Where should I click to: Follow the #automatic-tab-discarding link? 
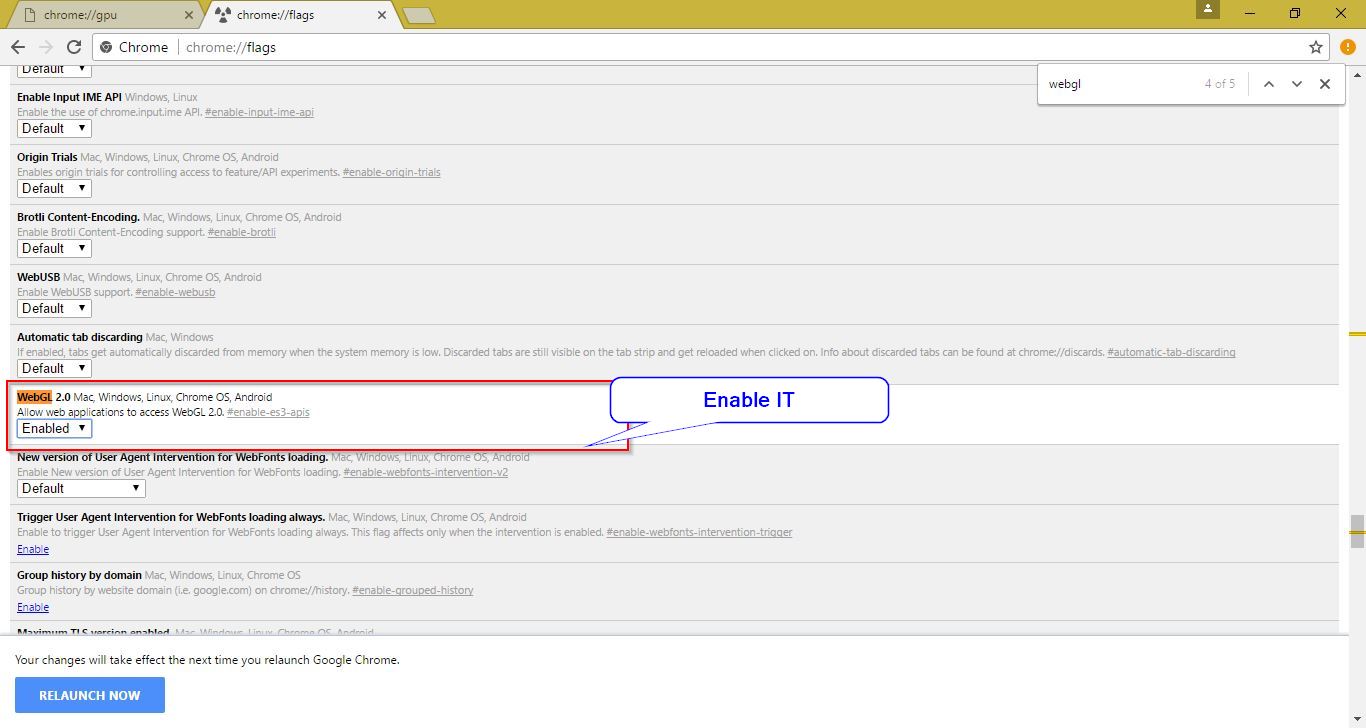(x=1171, y=352)
